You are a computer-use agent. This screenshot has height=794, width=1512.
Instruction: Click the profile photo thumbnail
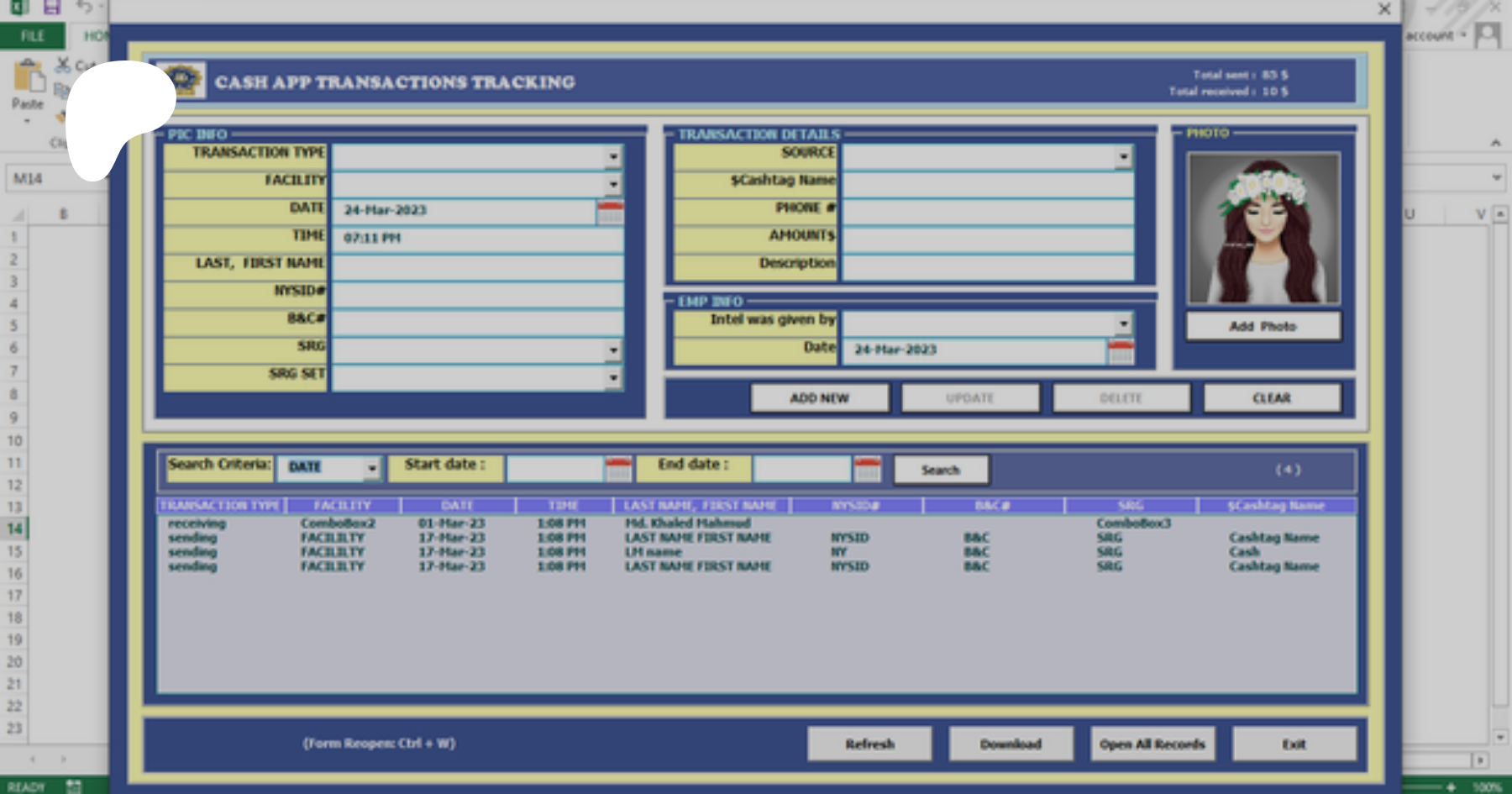pos(1263,228)
